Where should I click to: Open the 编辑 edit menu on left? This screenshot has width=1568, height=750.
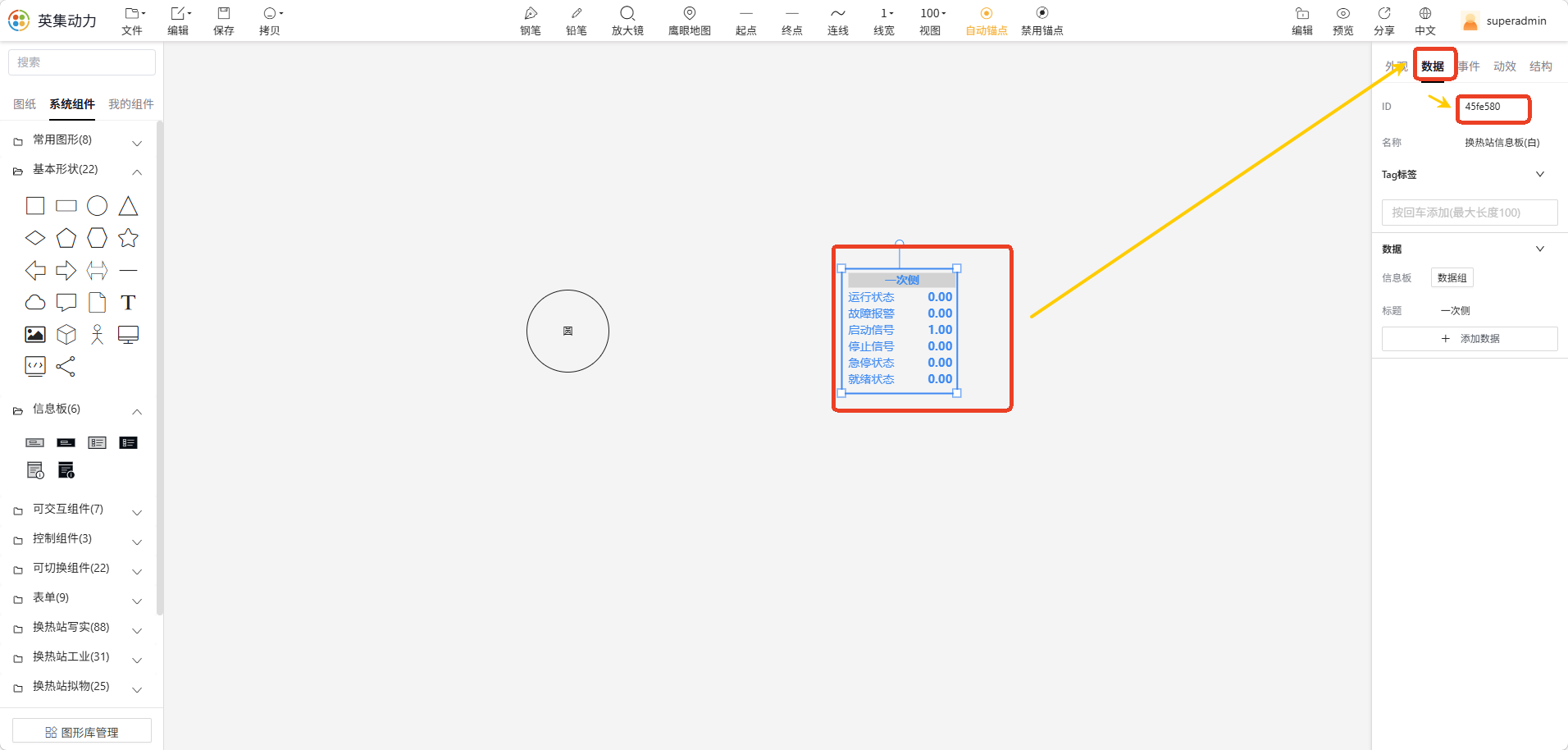pyautogui.click(x=178, y=21)
